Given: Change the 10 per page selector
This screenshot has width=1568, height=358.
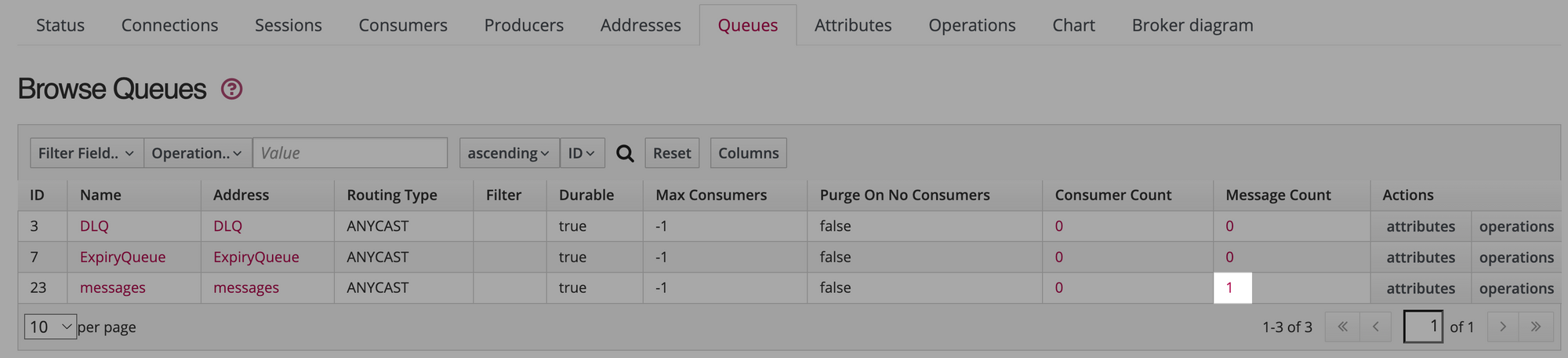Looking at the screenshot, I should pyautogui.click(x=50, y=327).
